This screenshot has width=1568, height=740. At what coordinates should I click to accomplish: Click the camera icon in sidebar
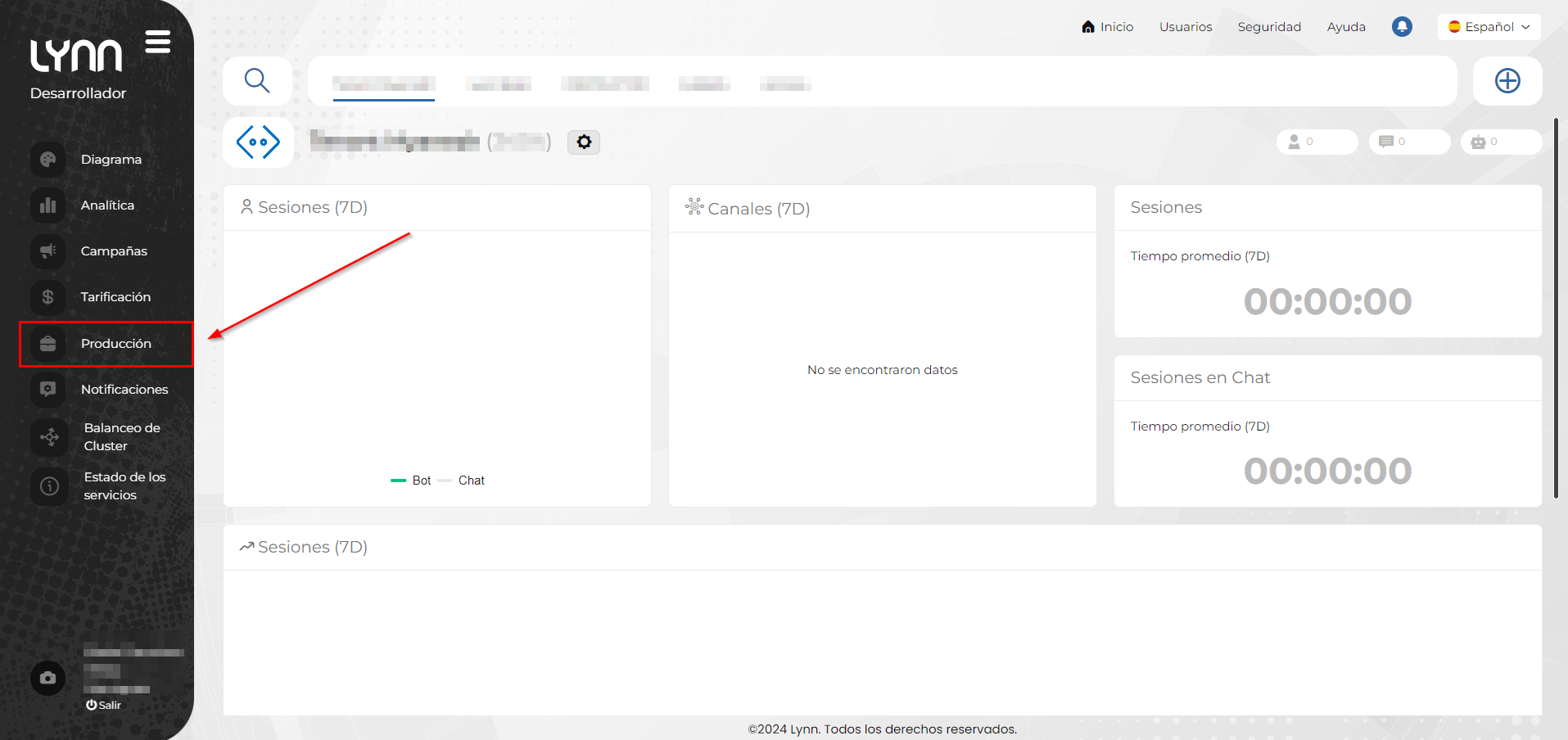coord(48,678)
